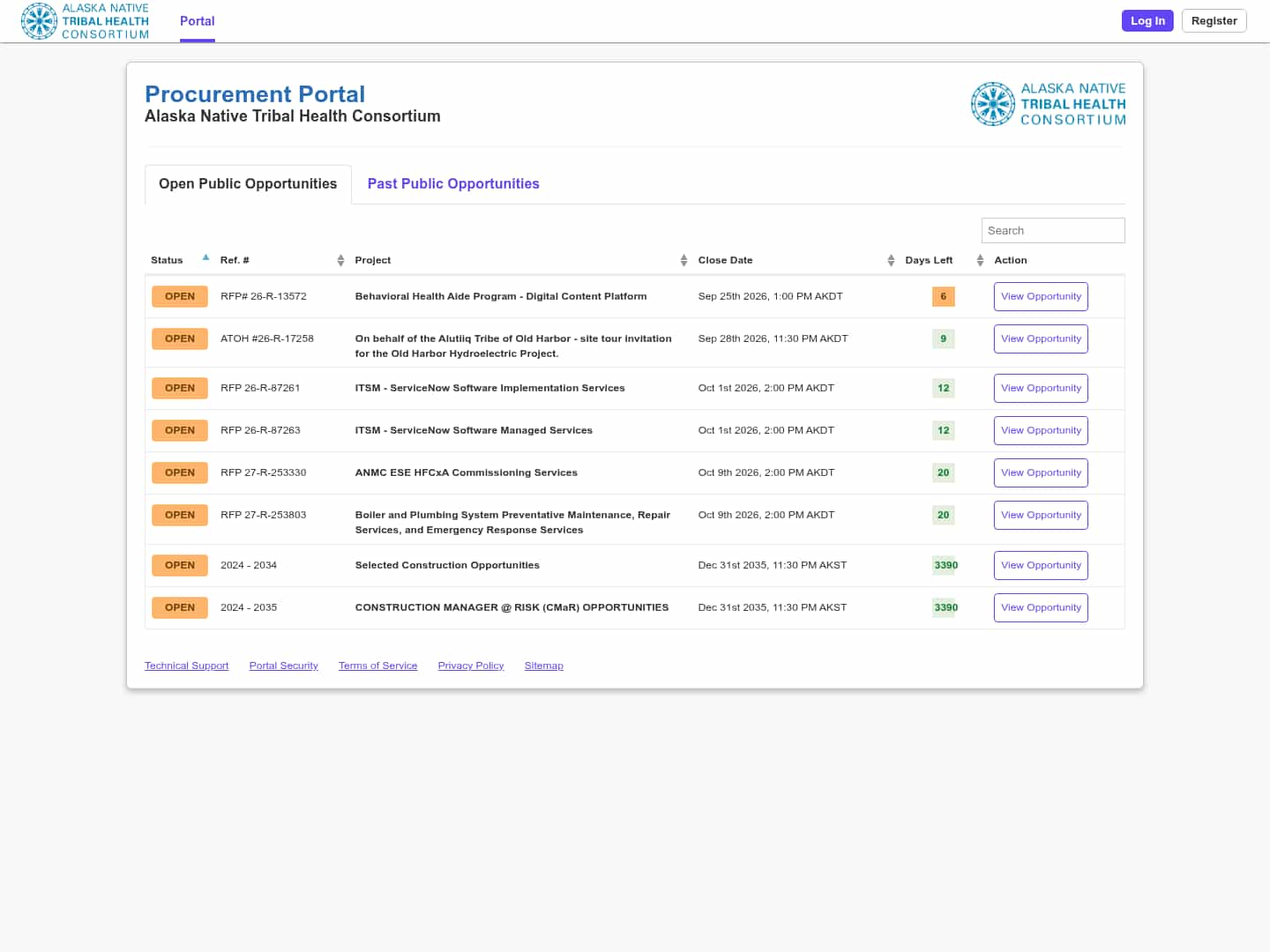The height and width of the screenshot is (952, 1270).
Task: Click the OPEN status badge for RFP# 26-R-13572
Action: 180,296
